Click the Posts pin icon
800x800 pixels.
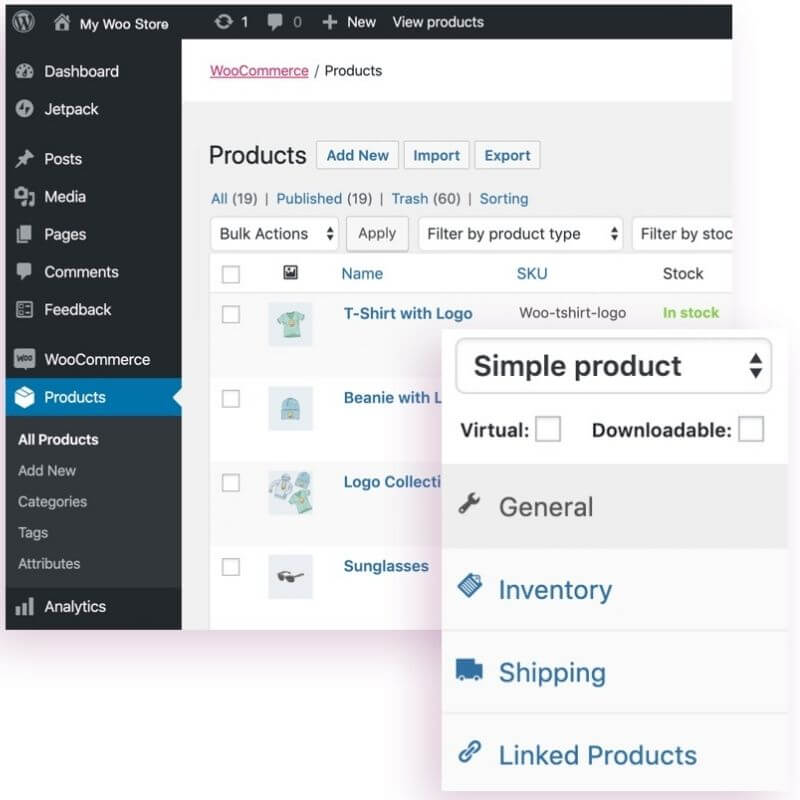pos(24,159)
